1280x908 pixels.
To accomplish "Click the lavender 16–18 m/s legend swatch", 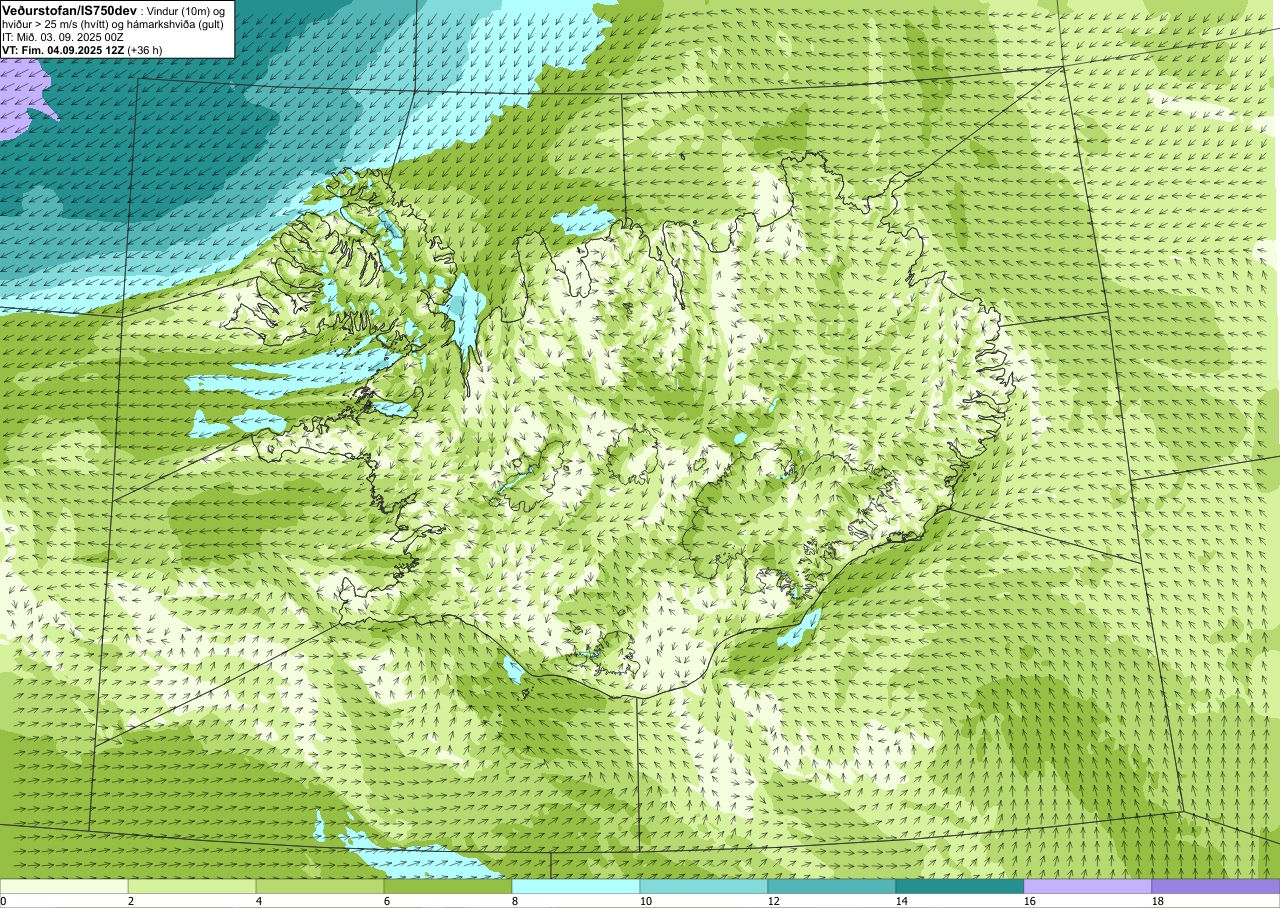I will (1088, 886).
